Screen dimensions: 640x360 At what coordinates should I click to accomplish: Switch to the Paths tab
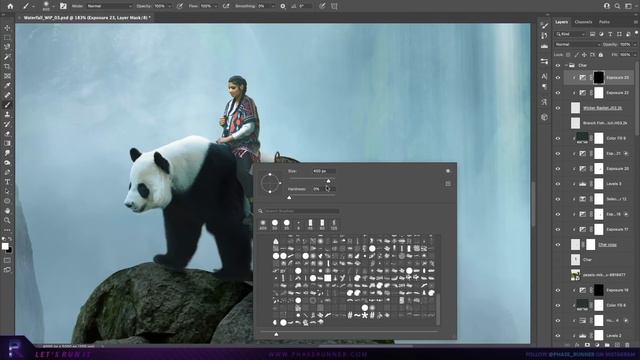coord(604,22)
